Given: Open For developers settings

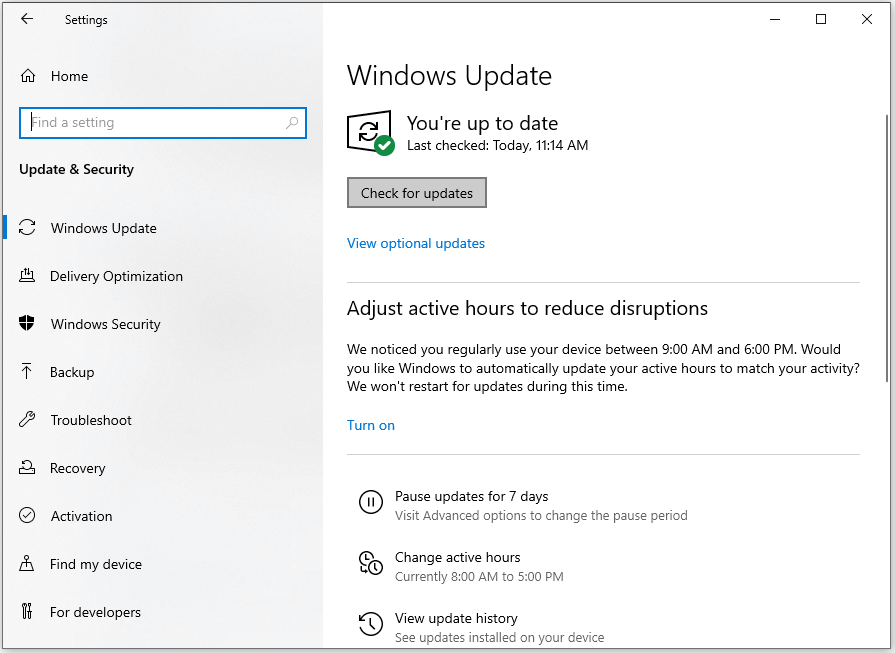Looking at the screenshot, I should click(x=95, y=612).
